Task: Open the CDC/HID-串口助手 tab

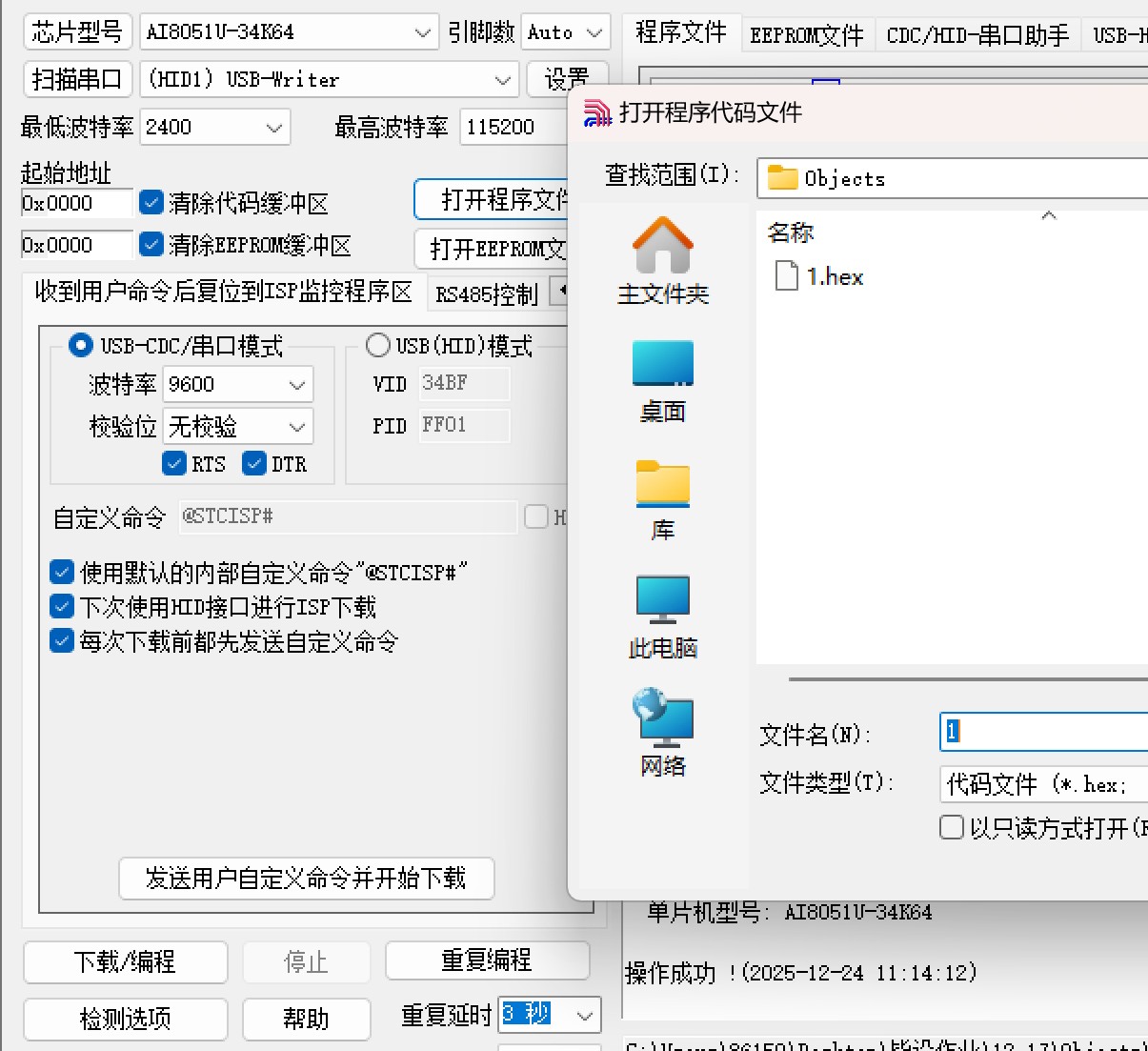Action: click(977, 34)
